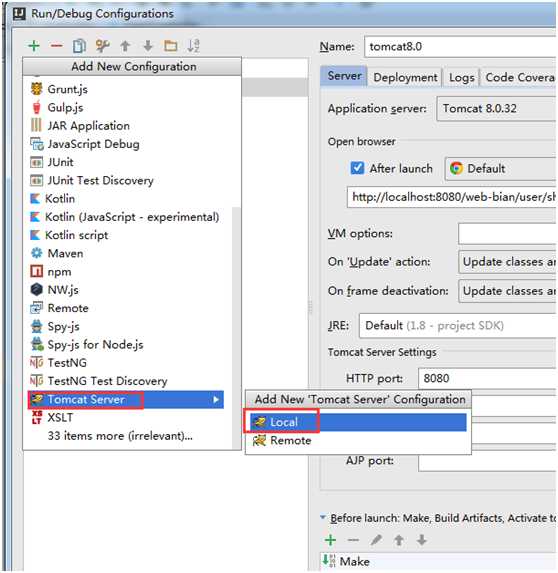Click the HTTP port field showing 8080
This screenshot has height=573, width=558.
[487, 378]
